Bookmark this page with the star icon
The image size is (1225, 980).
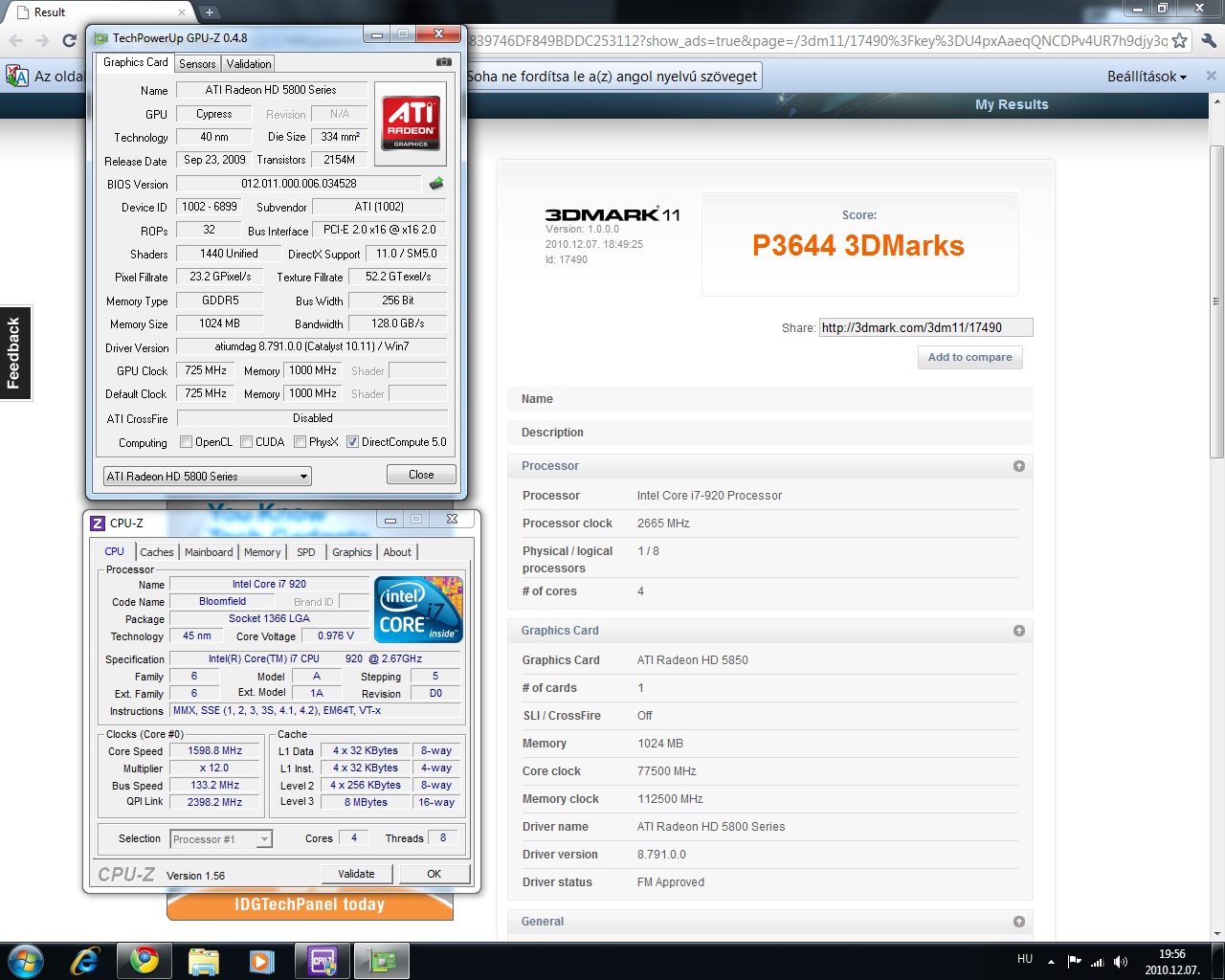coord(1180,40)
